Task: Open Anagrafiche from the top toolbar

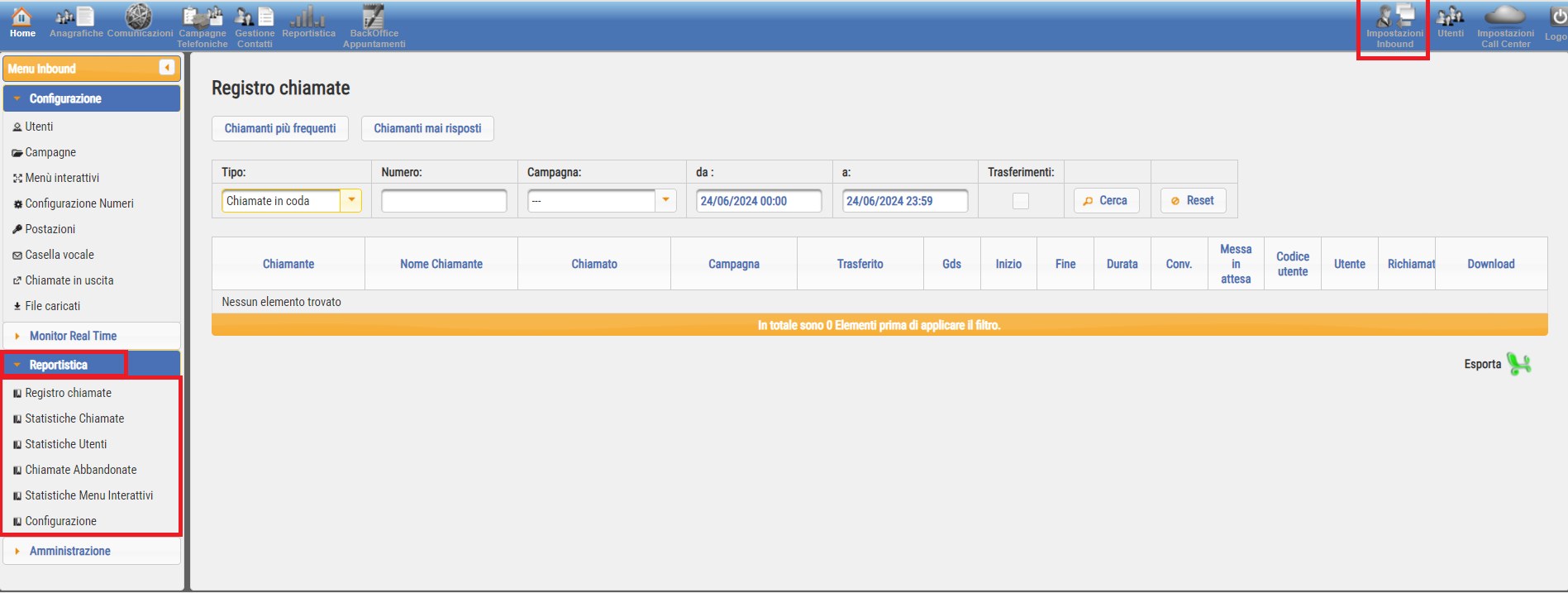Action: (76, 22)
